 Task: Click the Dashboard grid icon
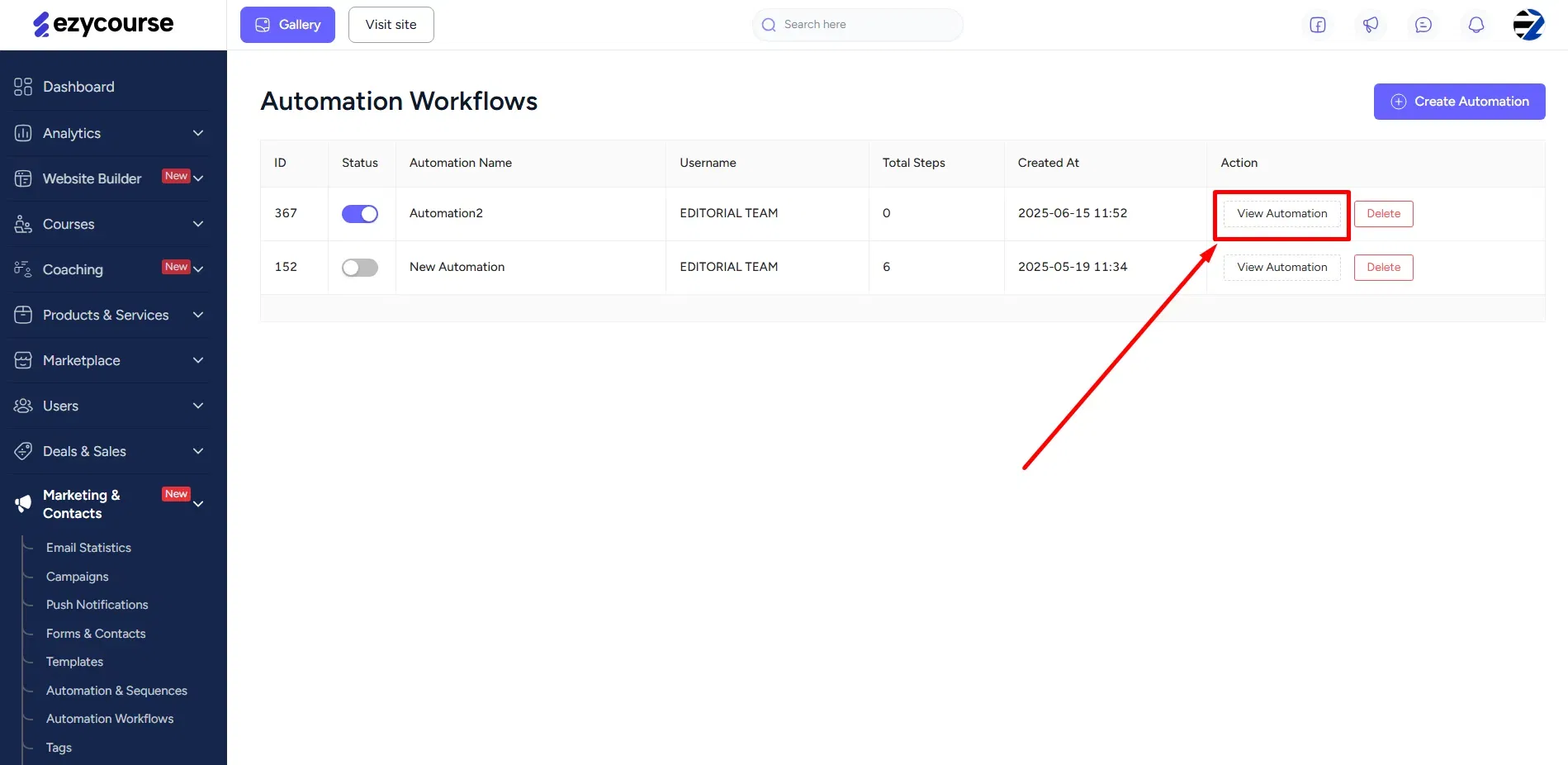[23, 87]
